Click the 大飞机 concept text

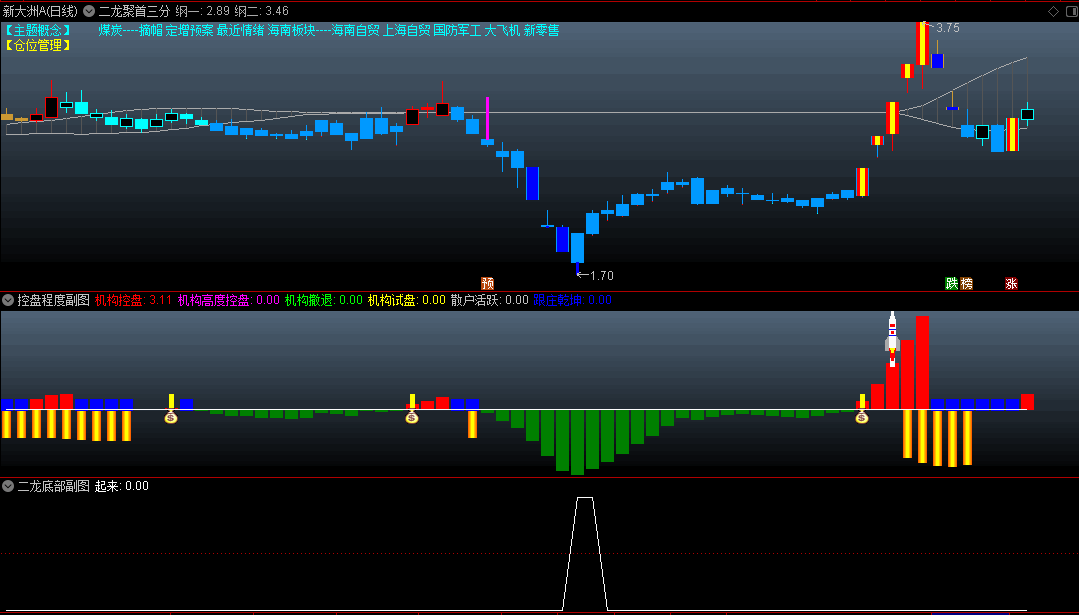pos(502,30)
